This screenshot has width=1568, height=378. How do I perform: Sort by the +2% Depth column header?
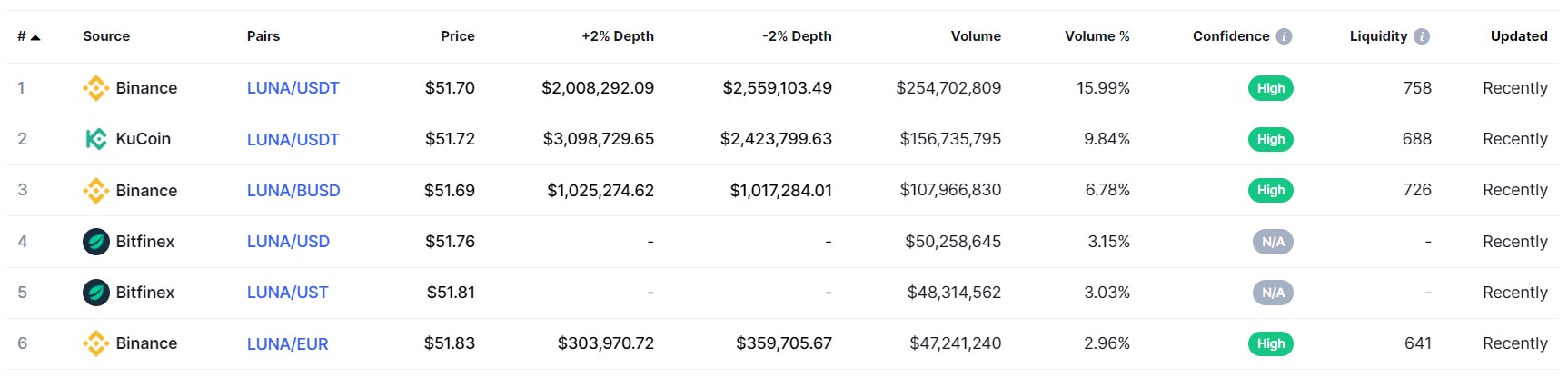(x=618, y=36)
